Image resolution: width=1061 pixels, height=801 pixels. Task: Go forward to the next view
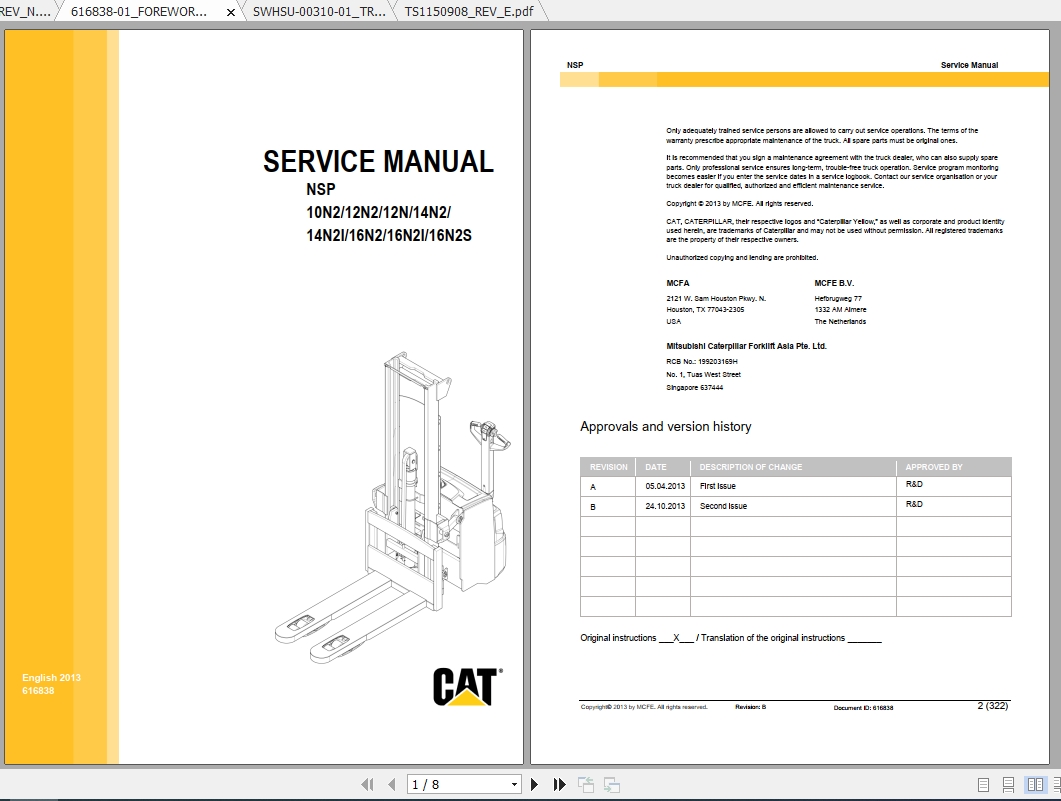[613, 784]
